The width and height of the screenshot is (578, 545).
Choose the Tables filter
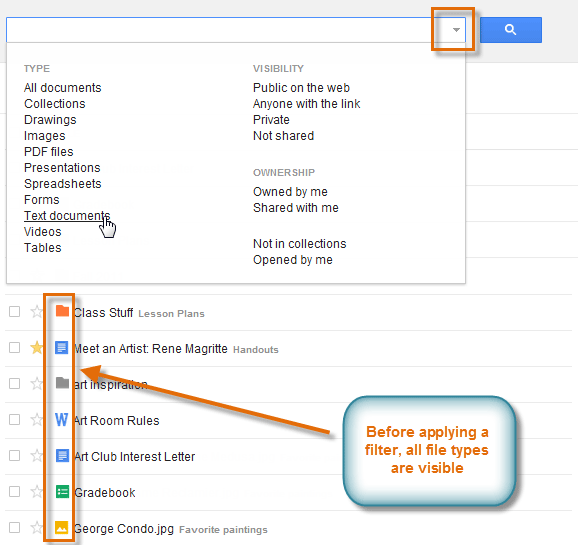pyautogui.click(x=42, y=248)
